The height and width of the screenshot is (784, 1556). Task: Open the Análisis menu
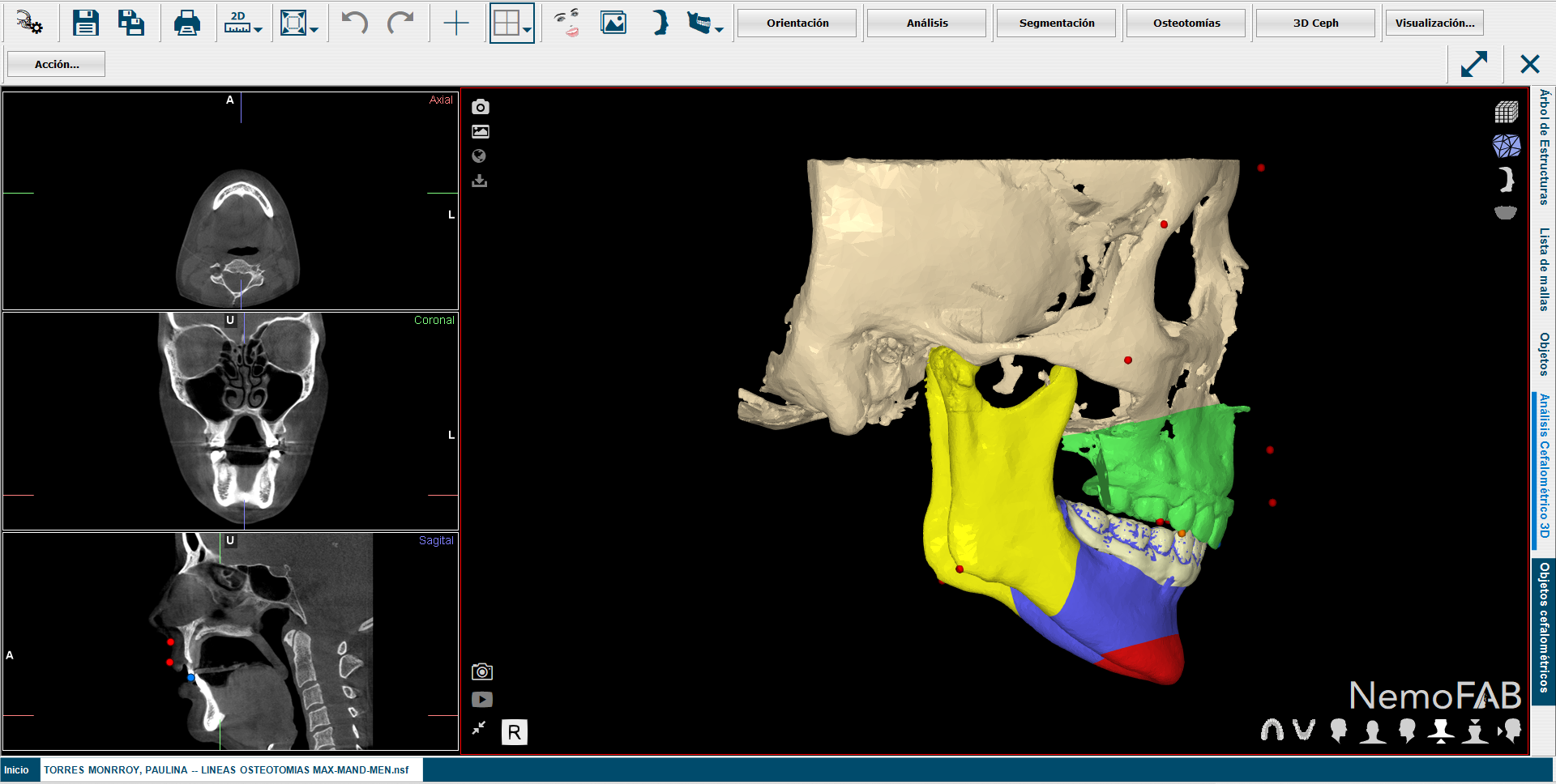tap(927, 23)
